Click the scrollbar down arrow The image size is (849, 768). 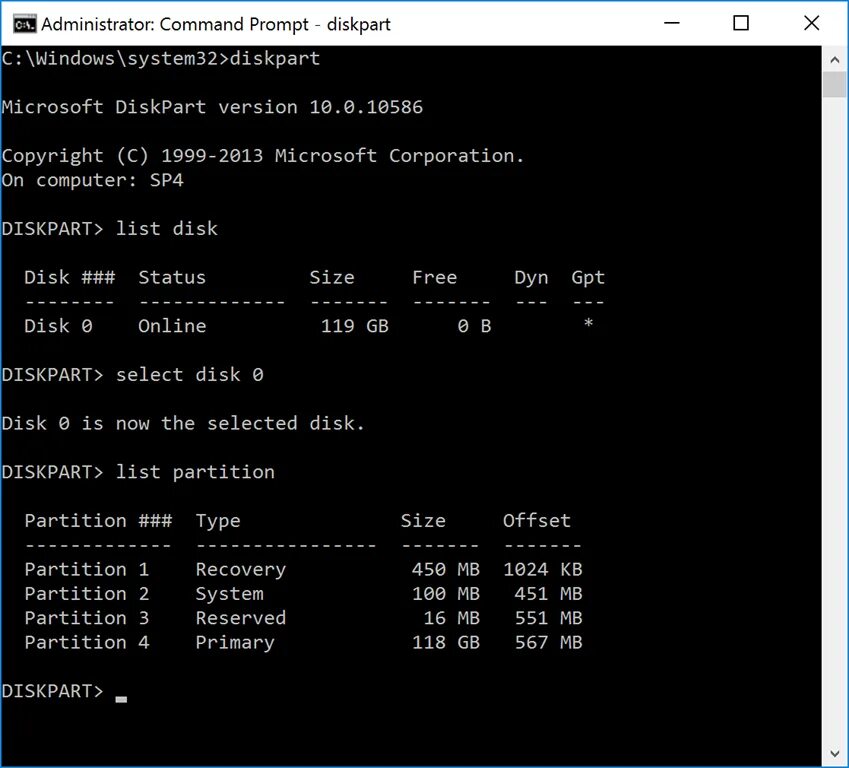[834, 754]
